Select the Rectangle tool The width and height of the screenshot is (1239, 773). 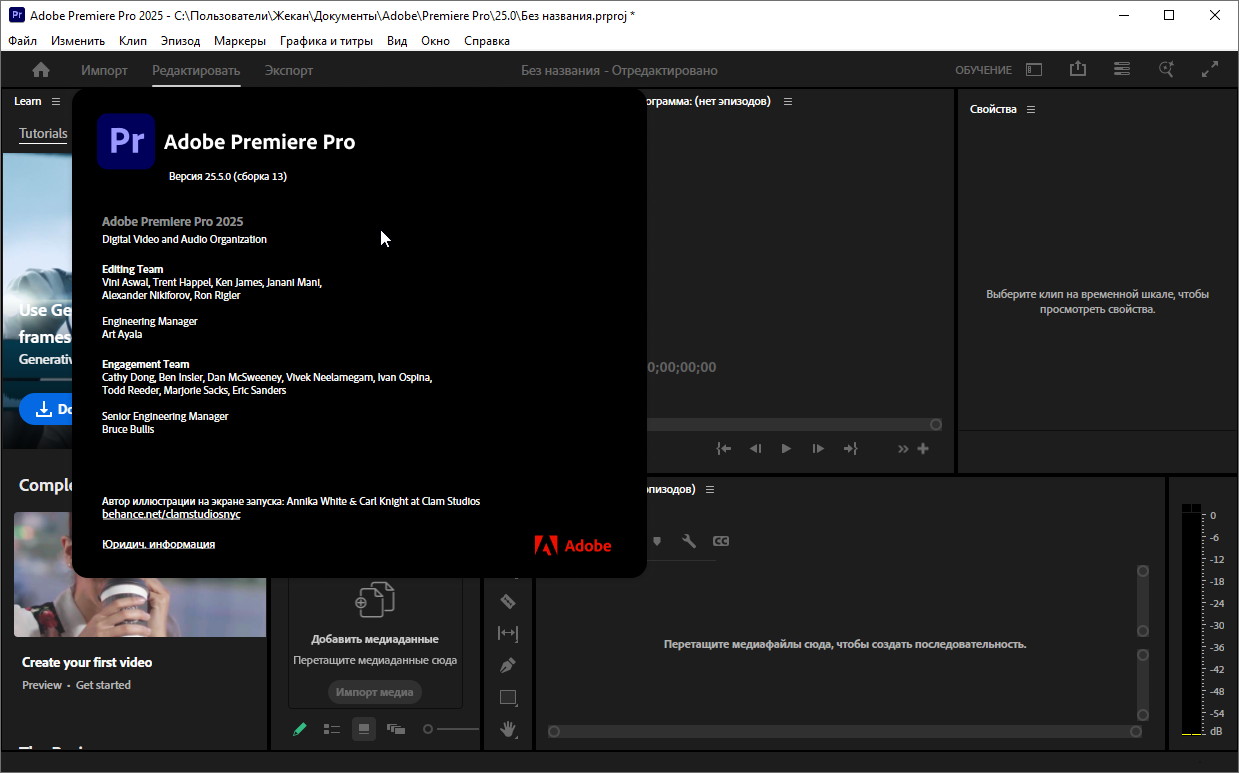click(x=508, y=697)
